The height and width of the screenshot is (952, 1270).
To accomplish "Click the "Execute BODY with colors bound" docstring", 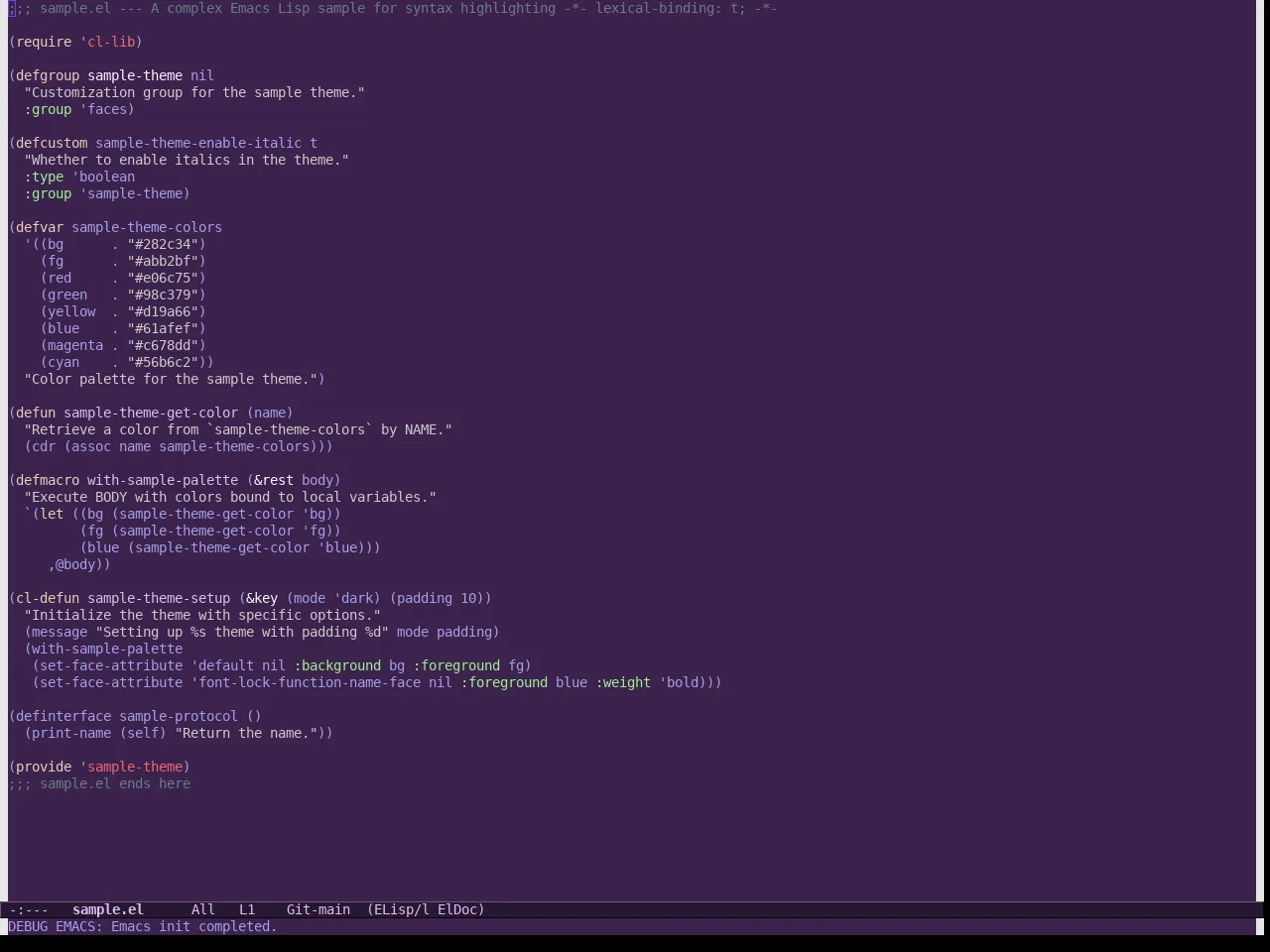I will [x=230, y=497].
